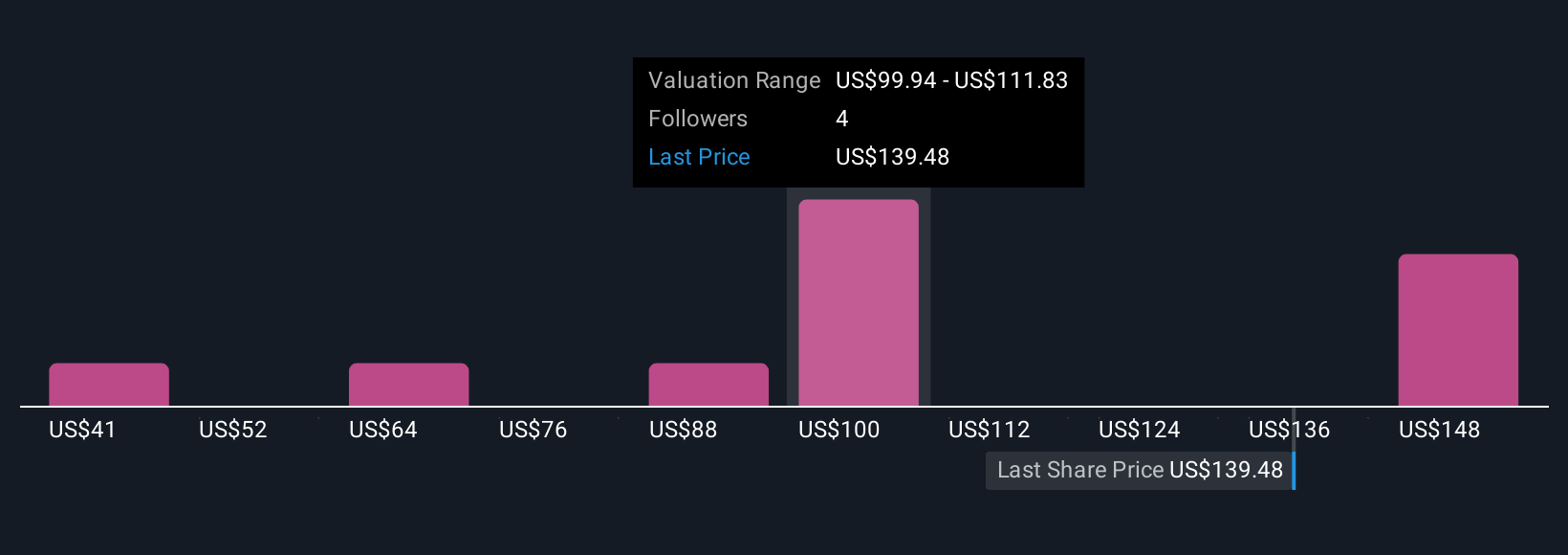Click the Last Share Price US$139.48 label
Image resolution: width=1568 pixels, height=555 pixels.
coord(1140,470)
